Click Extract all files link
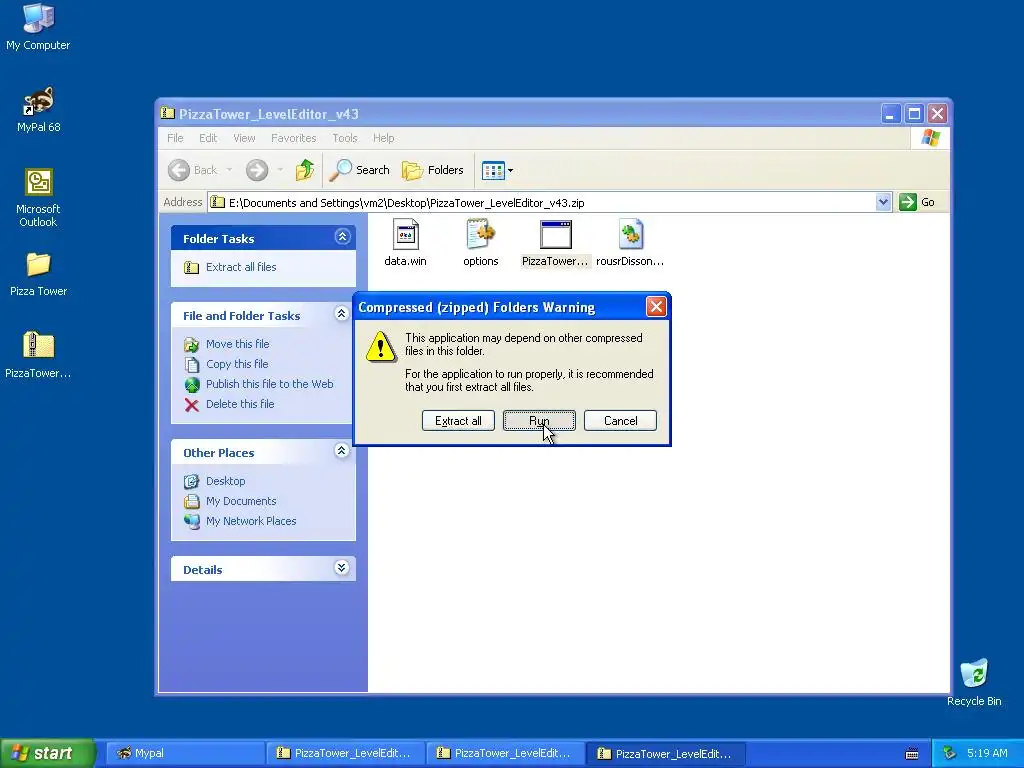Image resolution: width=1024 pixels, height=768 pixels. [x=241, y=267]
